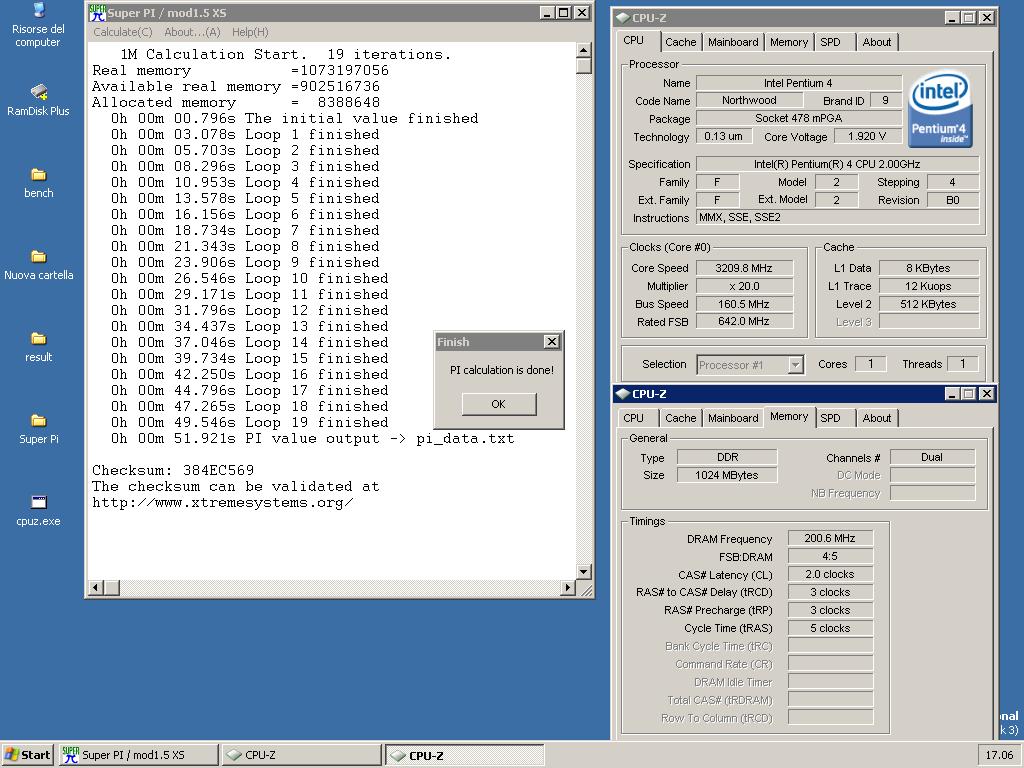This screenshot has width=1024, height=768.
Task: Click Super PI horizontal scrollbar left arrow
Action: click(96, 588)
